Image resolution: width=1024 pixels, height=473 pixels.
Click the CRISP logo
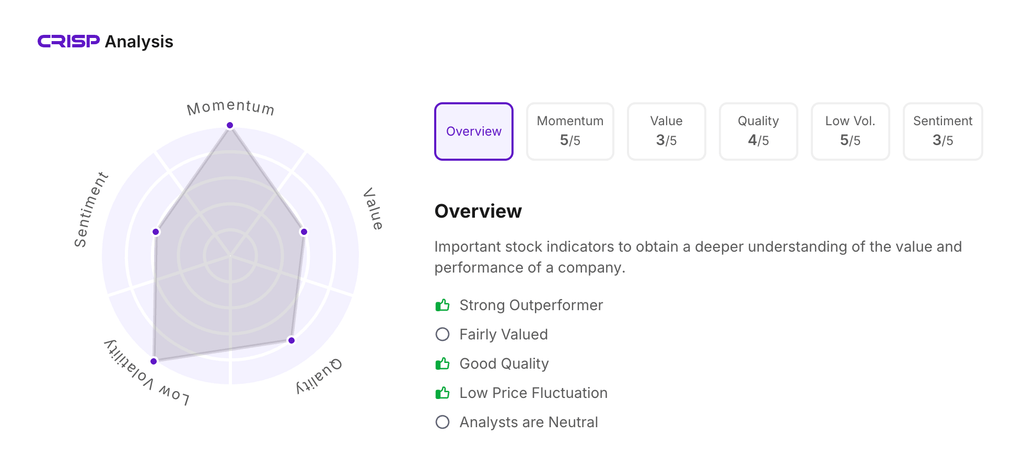pyautogui.click(x=68, y=41)
